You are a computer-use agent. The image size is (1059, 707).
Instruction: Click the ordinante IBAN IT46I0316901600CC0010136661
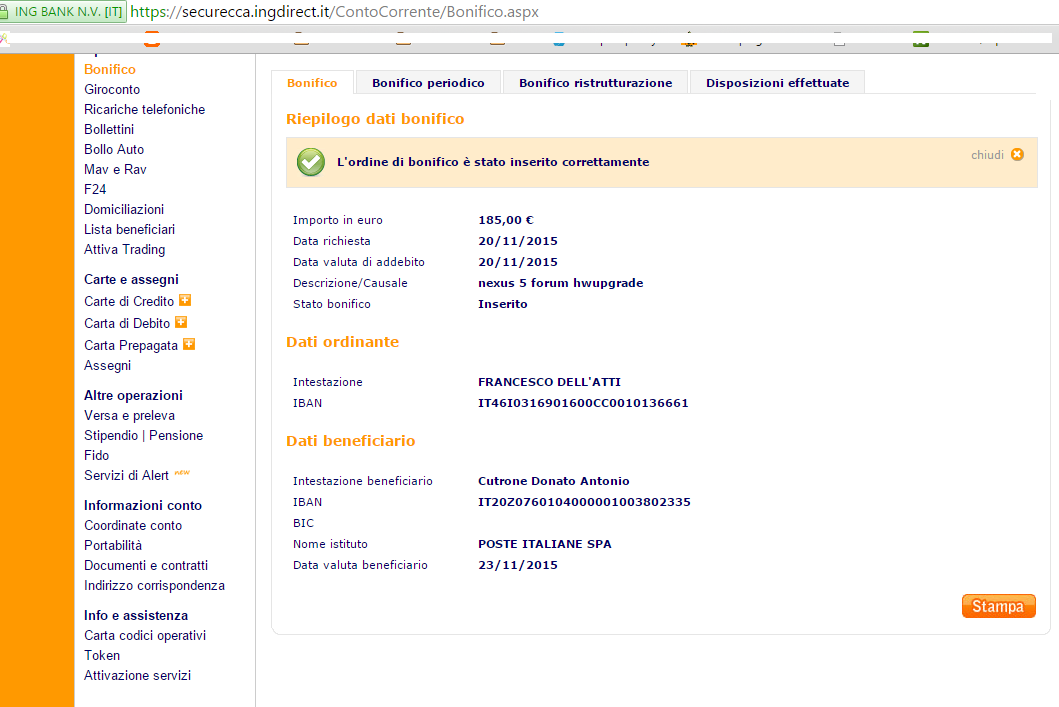click(x=584, y=403)
